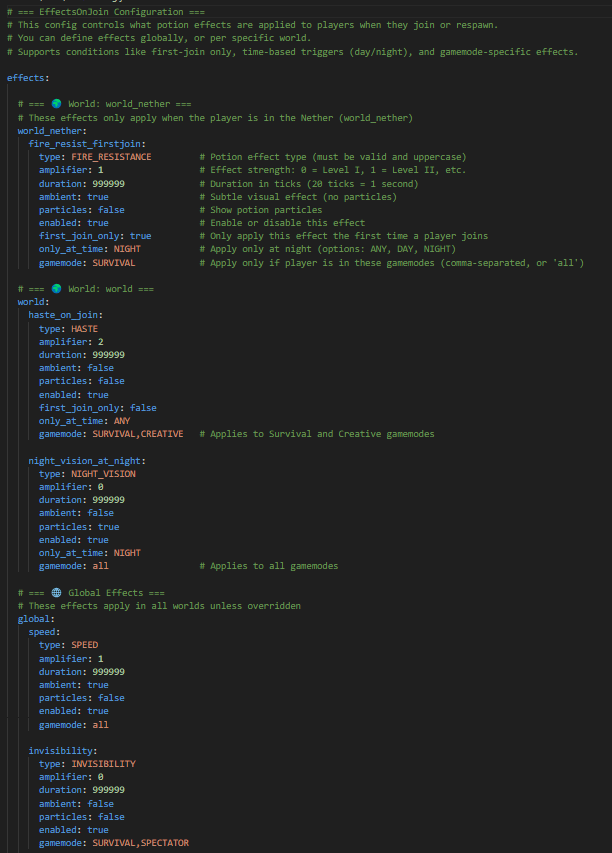Viewport: 612px width, 853px height.
Task: Click the "EffectsOnJoin Configuration" header comment
Action: point(106,11)
